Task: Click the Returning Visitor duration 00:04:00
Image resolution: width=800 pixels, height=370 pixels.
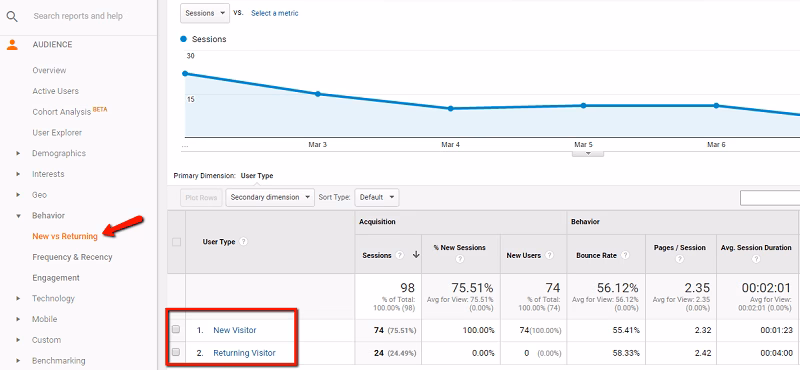Action: (776, 353)
